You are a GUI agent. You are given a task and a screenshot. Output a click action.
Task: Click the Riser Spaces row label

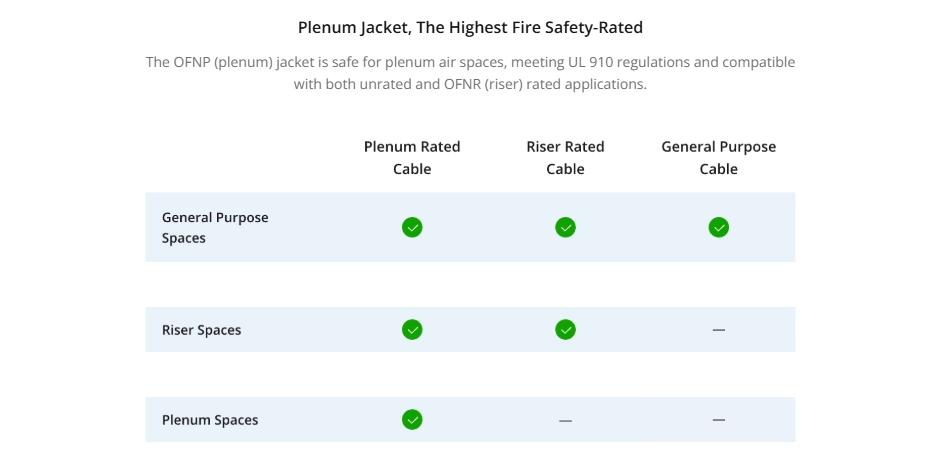click(x=202, y=330)
